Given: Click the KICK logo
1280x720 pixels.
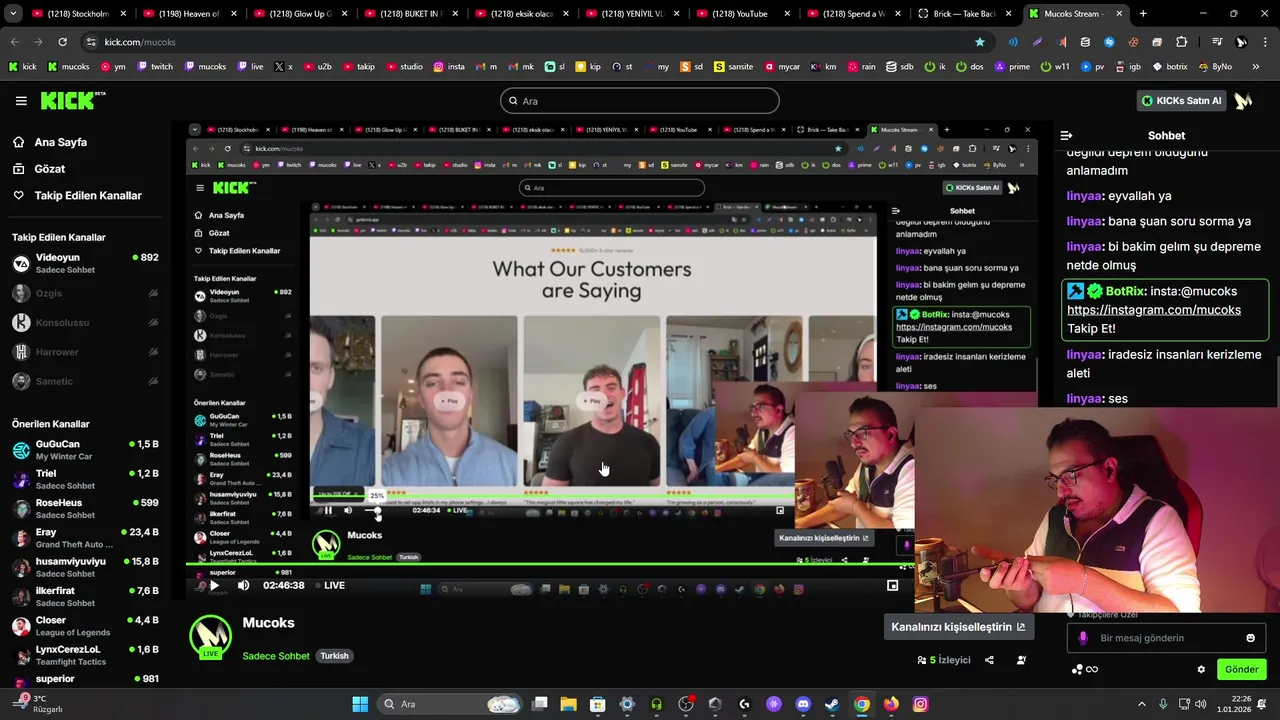Looking at the screenshot, I should click(72, 100).
